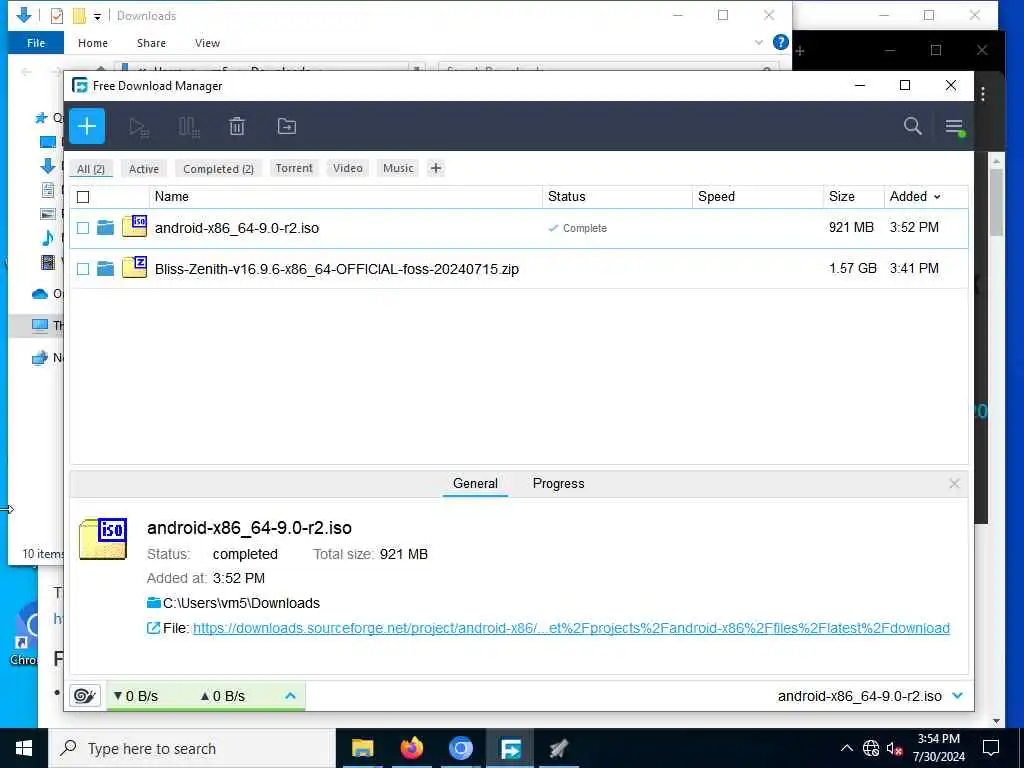Open the download folder icon beside C:\Users\vm5\Downloads
1024x768 pixels.
pos(153,603)
